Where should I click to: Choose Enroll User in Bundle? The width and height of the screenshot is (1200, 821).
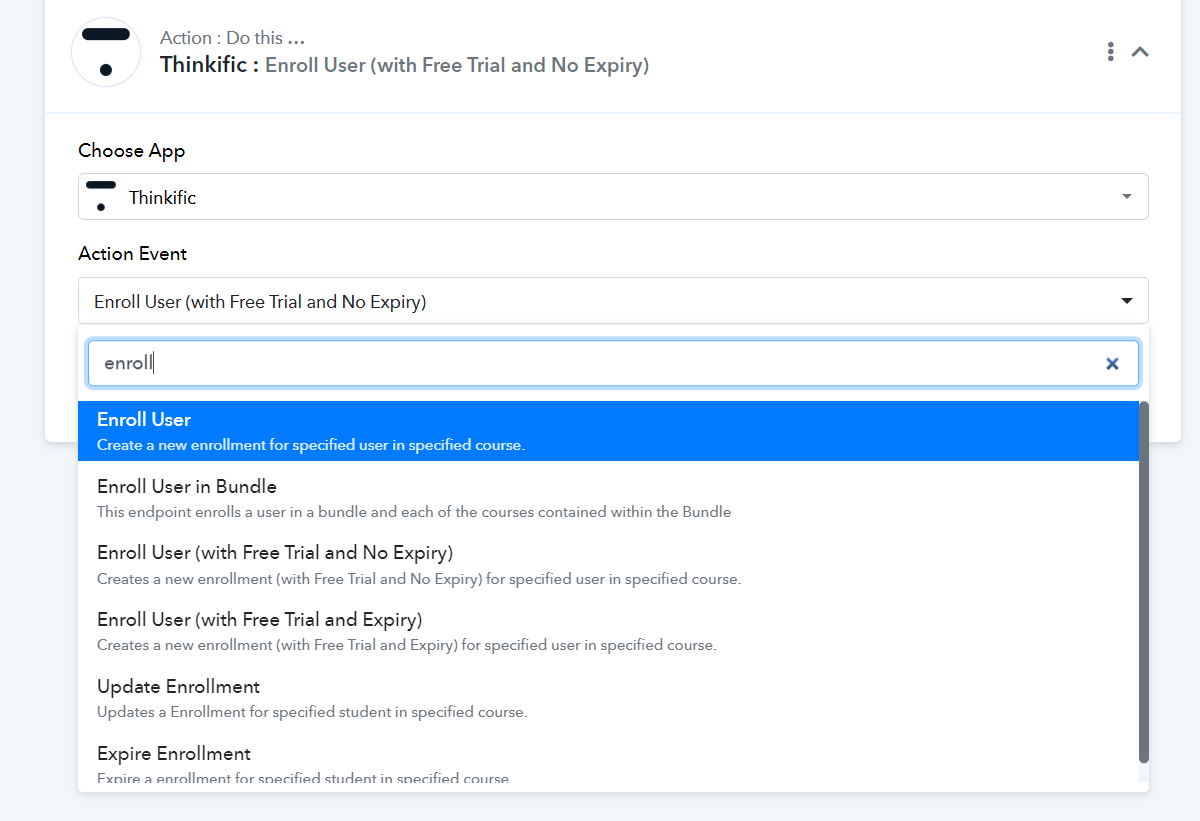tap(609, 498)
